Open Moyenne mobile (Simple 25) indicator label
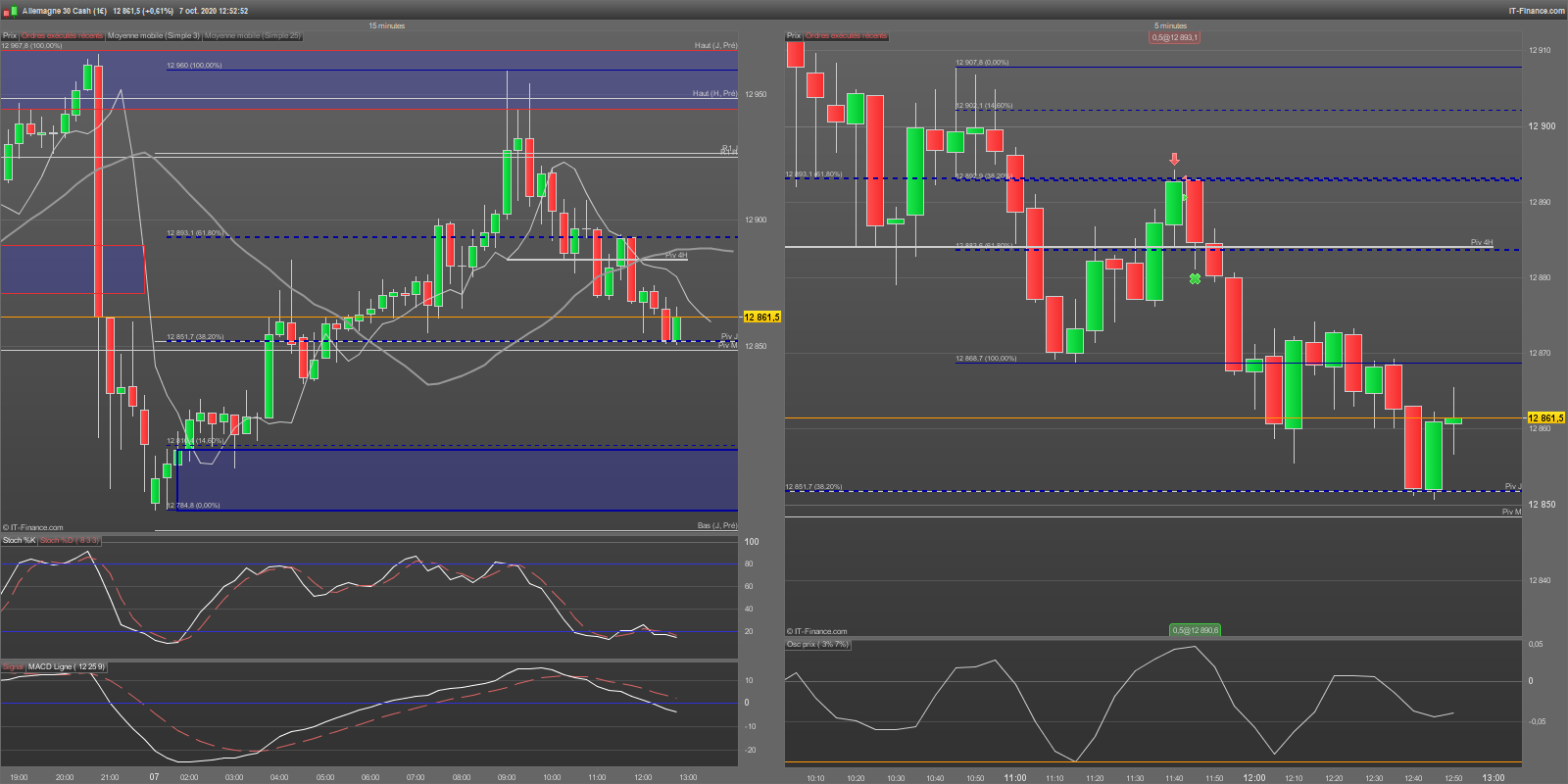The image size is (1568, 784). click(x=253, y=36)
